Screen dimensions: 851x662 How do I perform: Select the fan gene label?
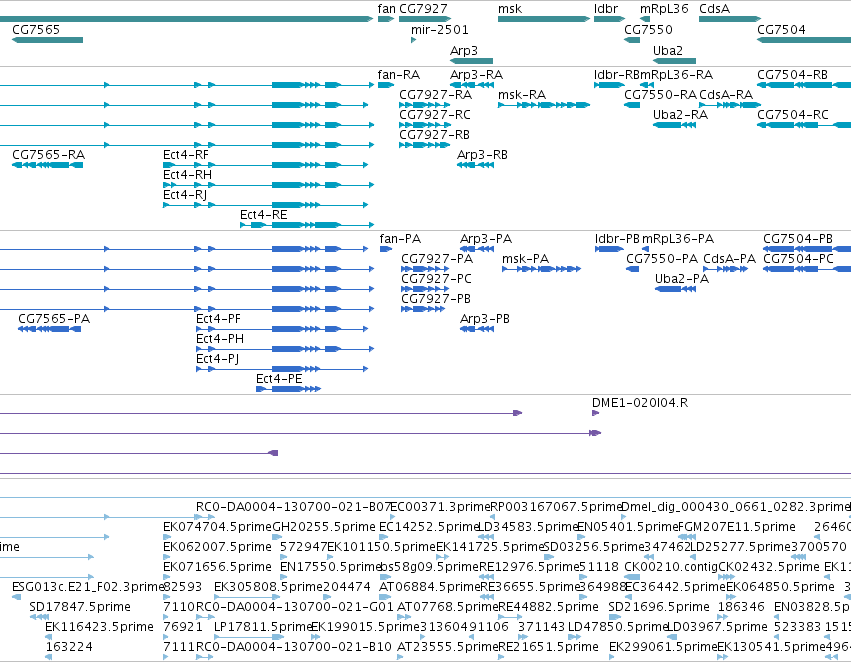point(386,9)
